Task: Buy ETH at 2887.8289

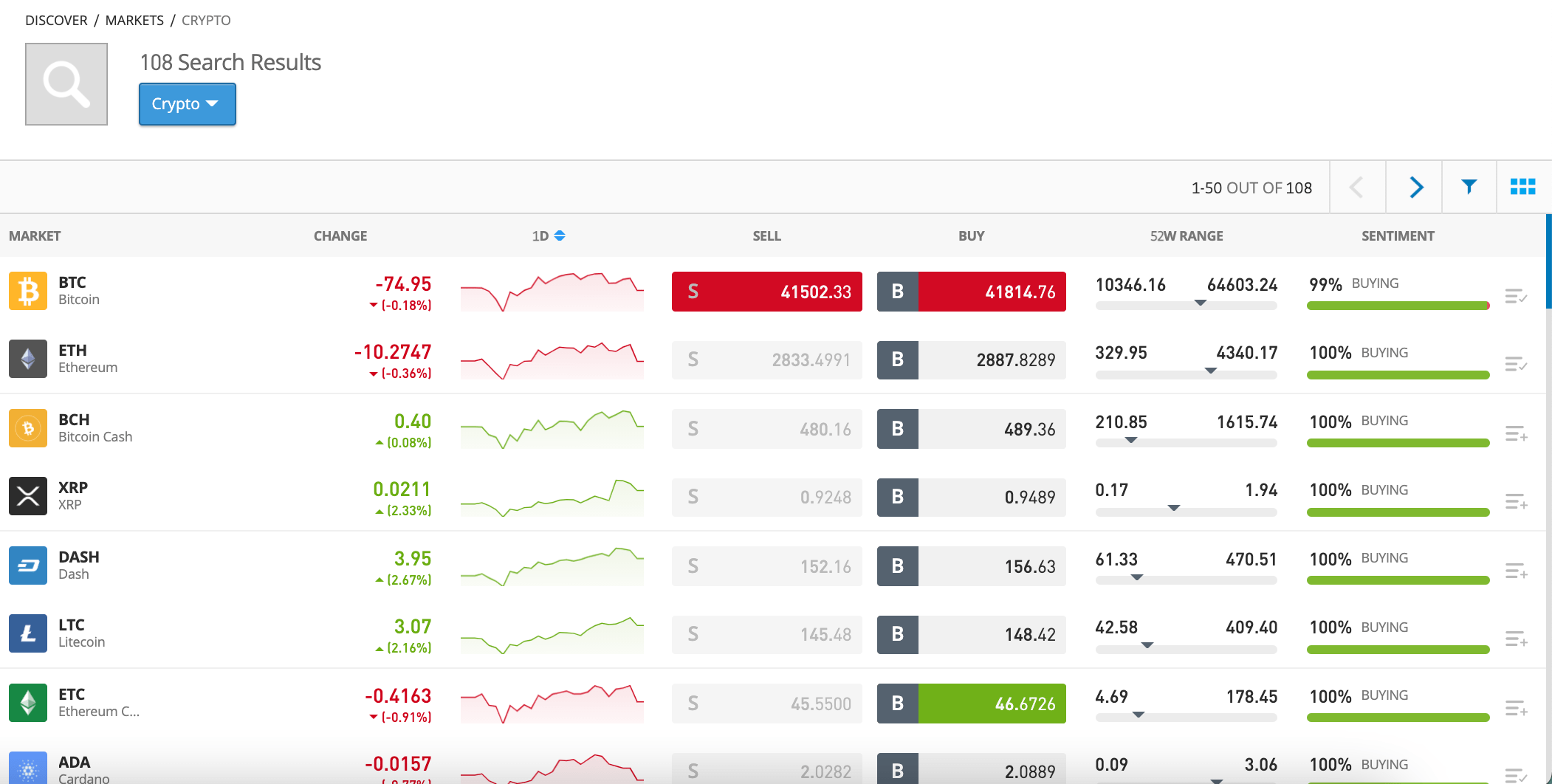Action: (x=972, y=360)
